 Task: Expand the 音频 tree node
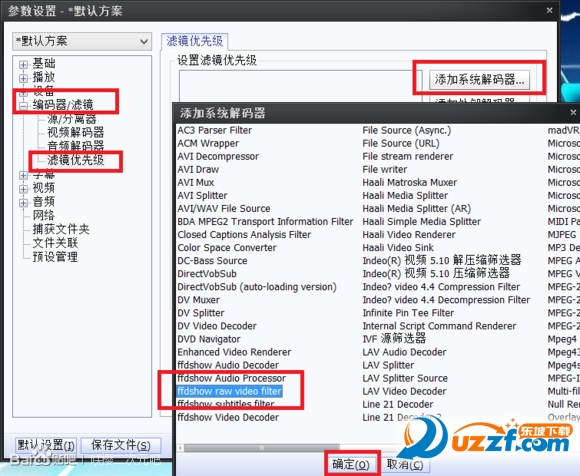23,203
